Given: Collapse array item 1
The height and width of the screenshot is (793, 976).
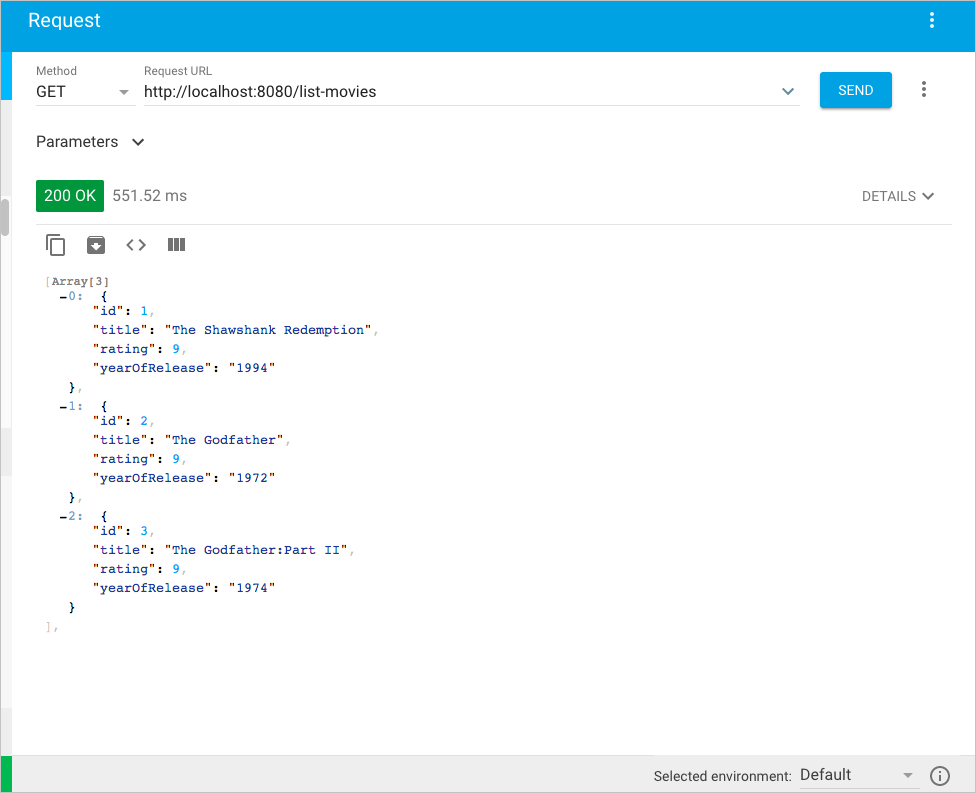Looking at the screenshot, I should pyautogui.click(x=63, y=406).
